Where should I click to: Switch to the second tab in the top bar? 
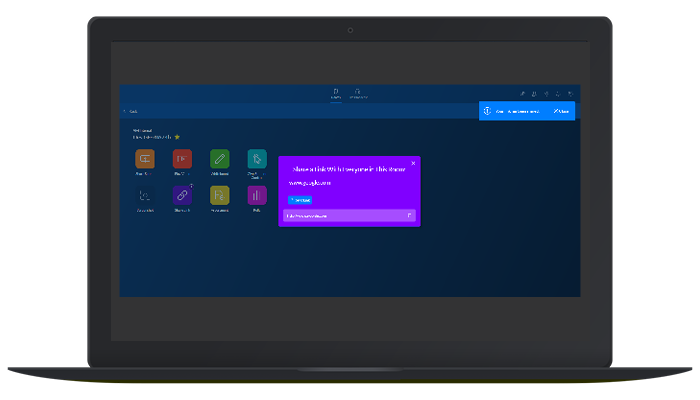tap(359, 93)
